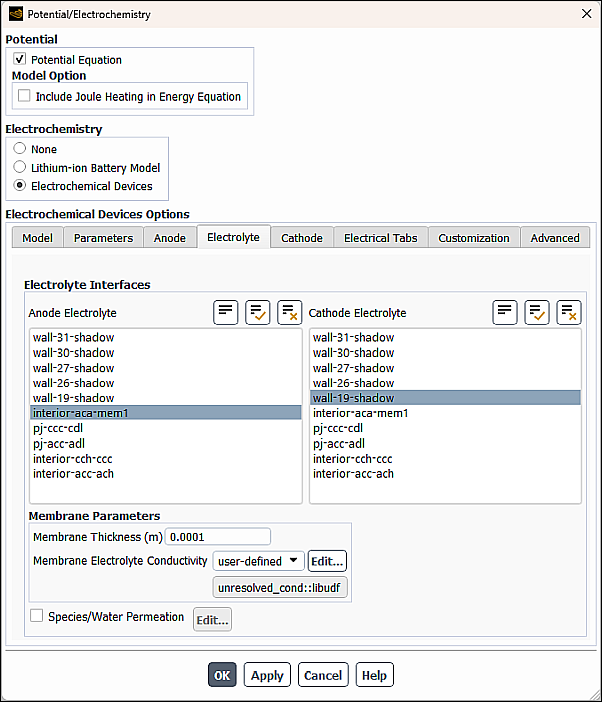Click the Membrane Thickness input field
The width and height of the screenshot is (602, 702).
[x=218, y=536]
